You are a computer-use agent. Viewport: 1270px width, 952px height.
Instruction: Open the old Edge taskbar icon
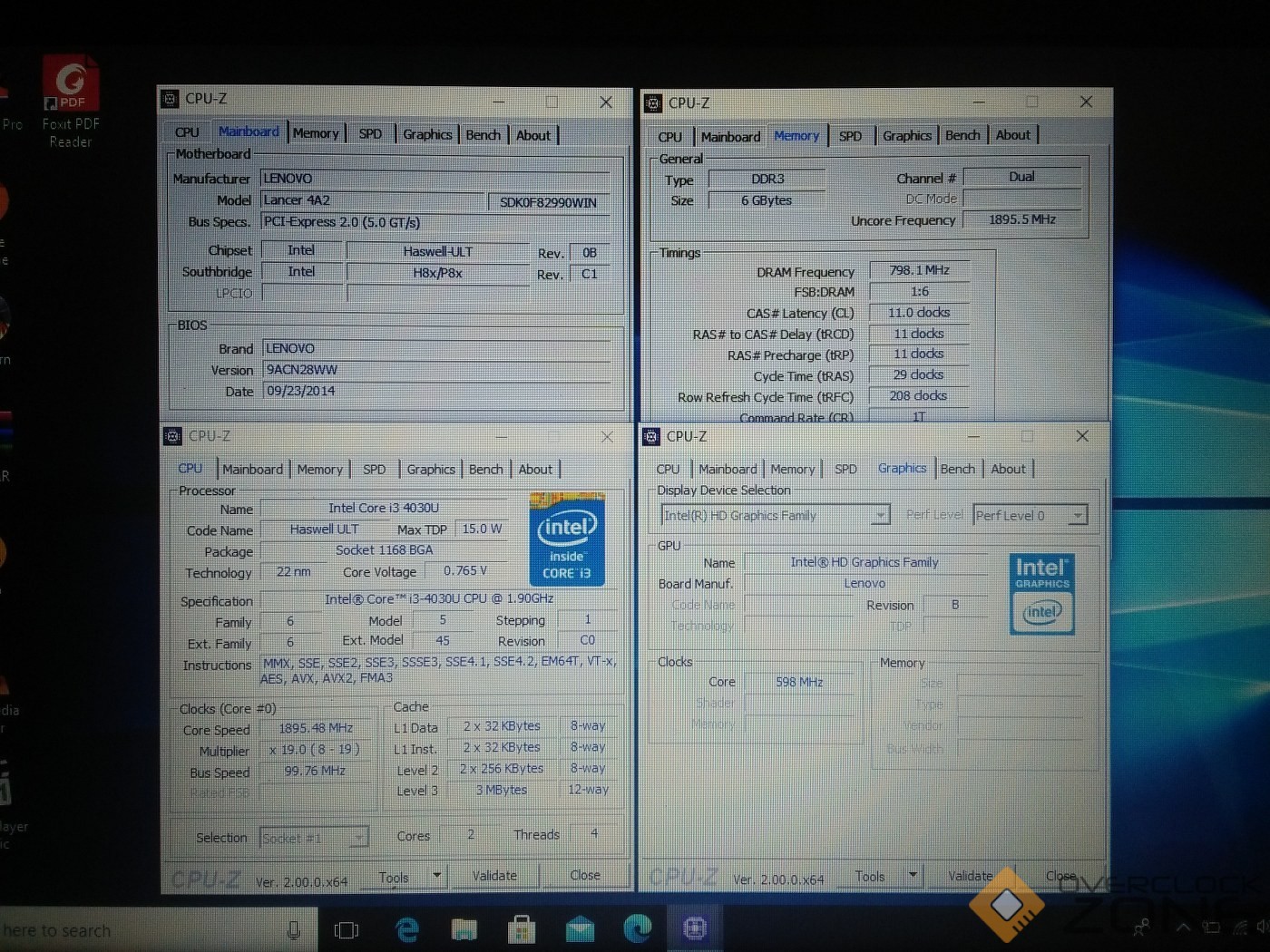407,928
